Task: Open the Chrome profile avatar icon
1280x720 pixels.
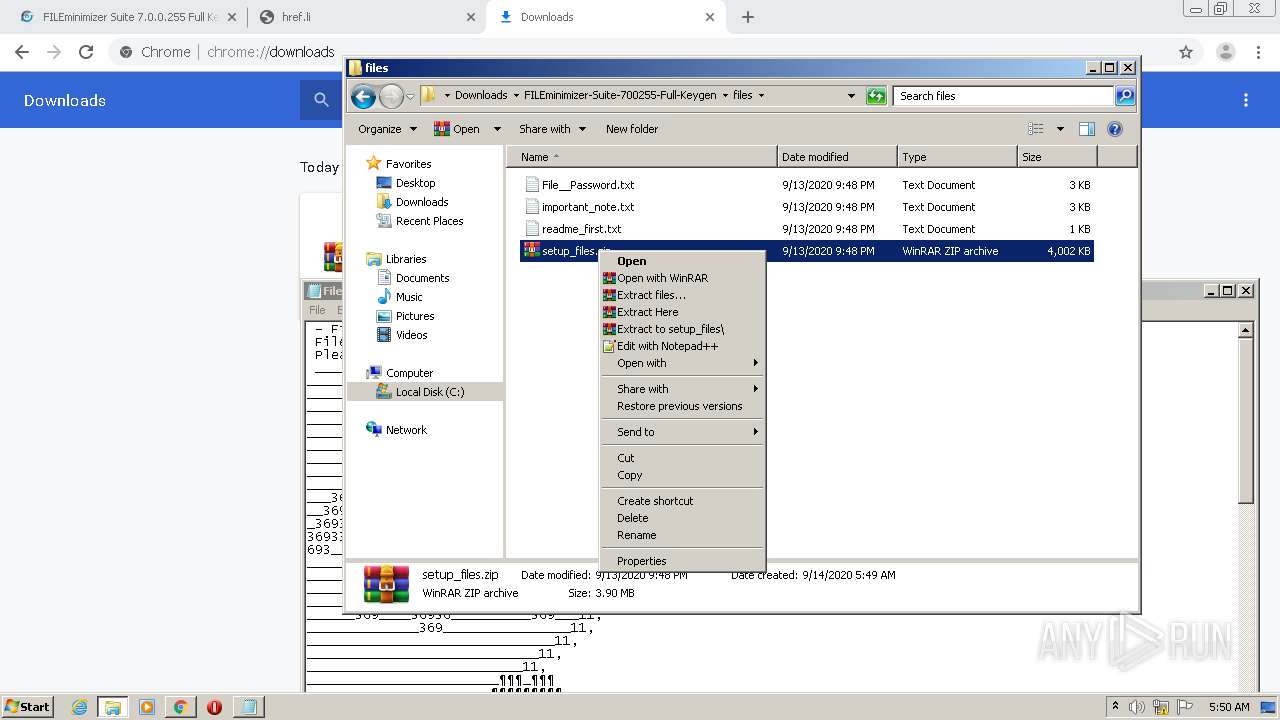Action: (x=1225, y=52)
